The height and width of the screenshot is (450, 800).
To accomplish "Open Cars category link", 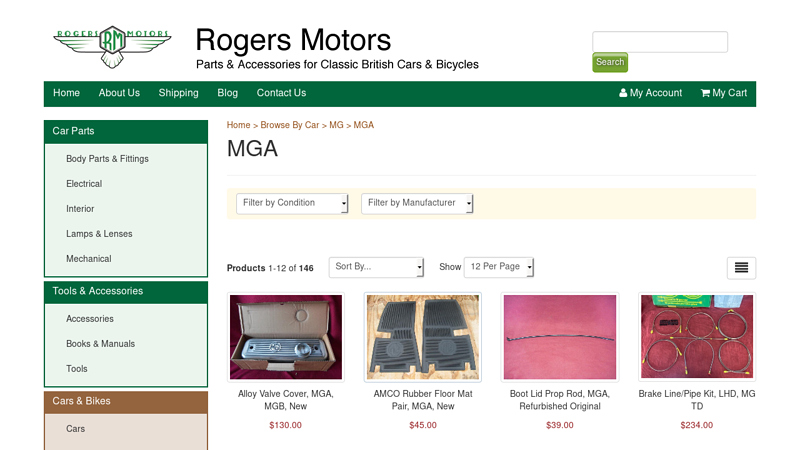I will [76, 429].
